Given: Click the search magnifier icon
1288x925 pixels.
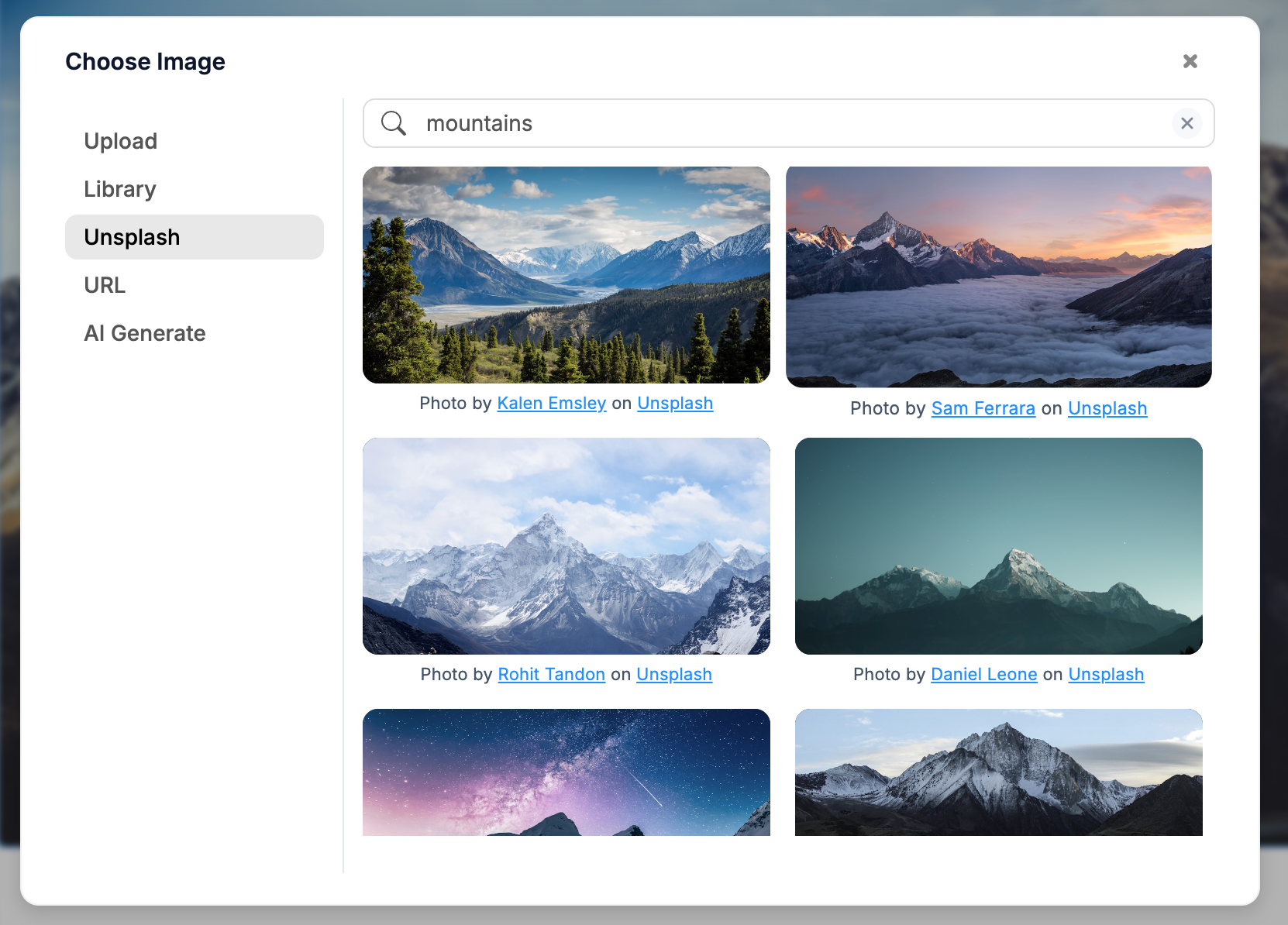Looking at the screenshot, I should pyautogui.click(x=394, y=123).
